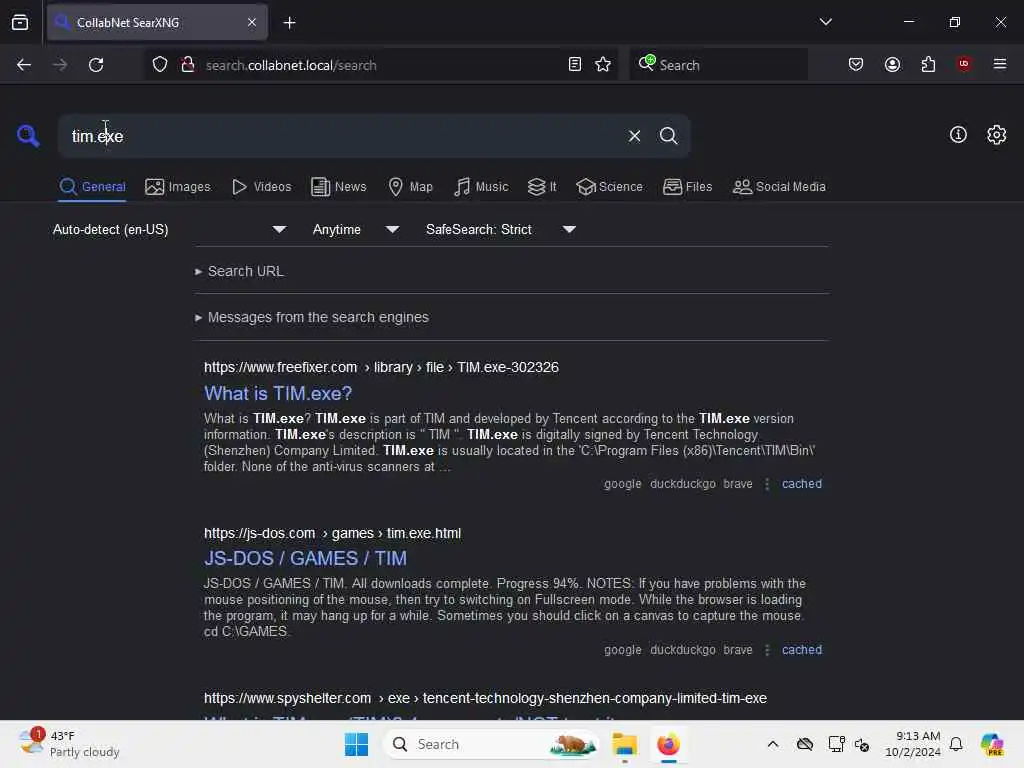This screenshot has width=1024, height=768.
Task: Open the About info icon
Action: point(958,135)
